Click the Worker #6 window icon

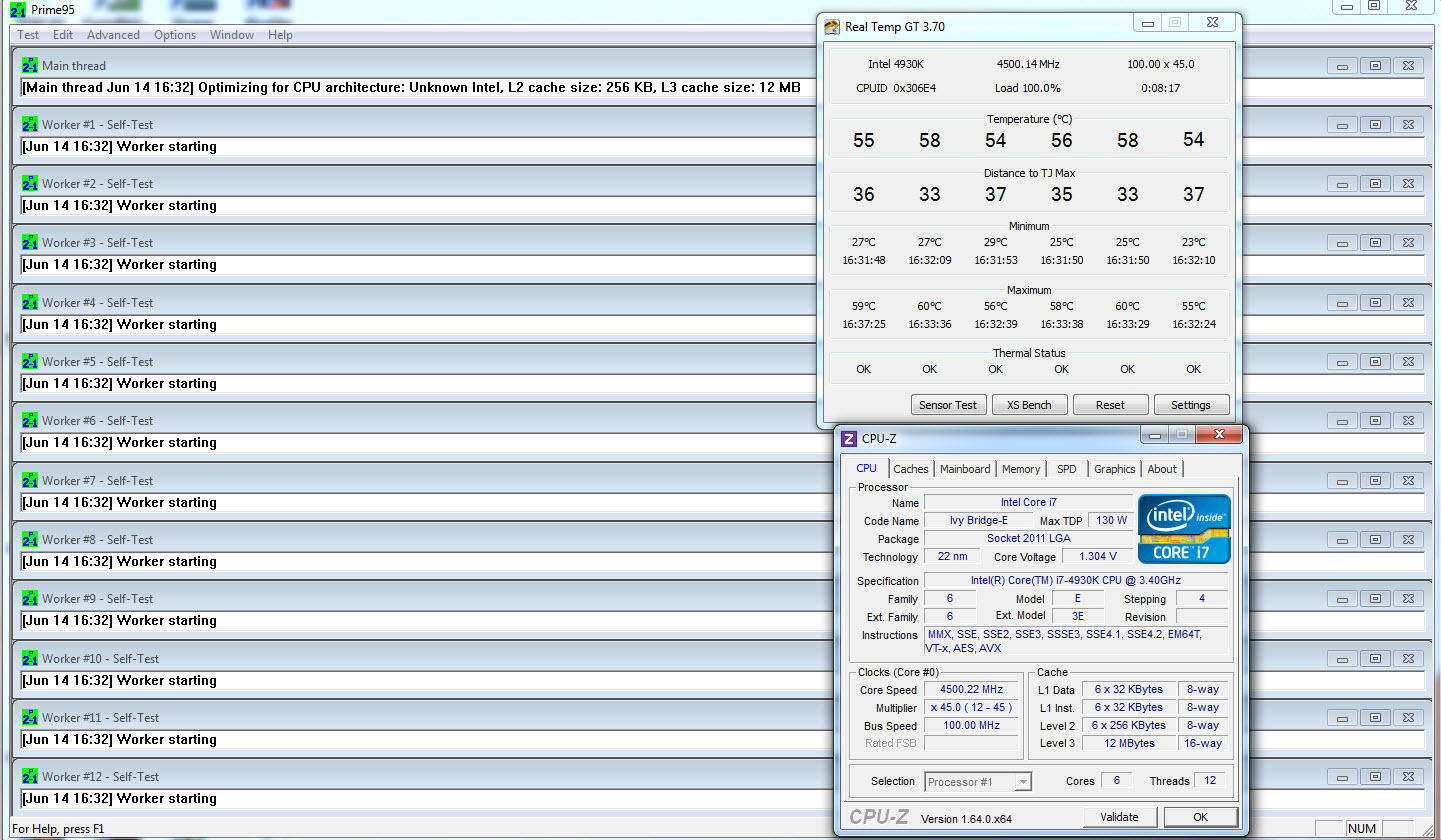[x=30, y=421]
